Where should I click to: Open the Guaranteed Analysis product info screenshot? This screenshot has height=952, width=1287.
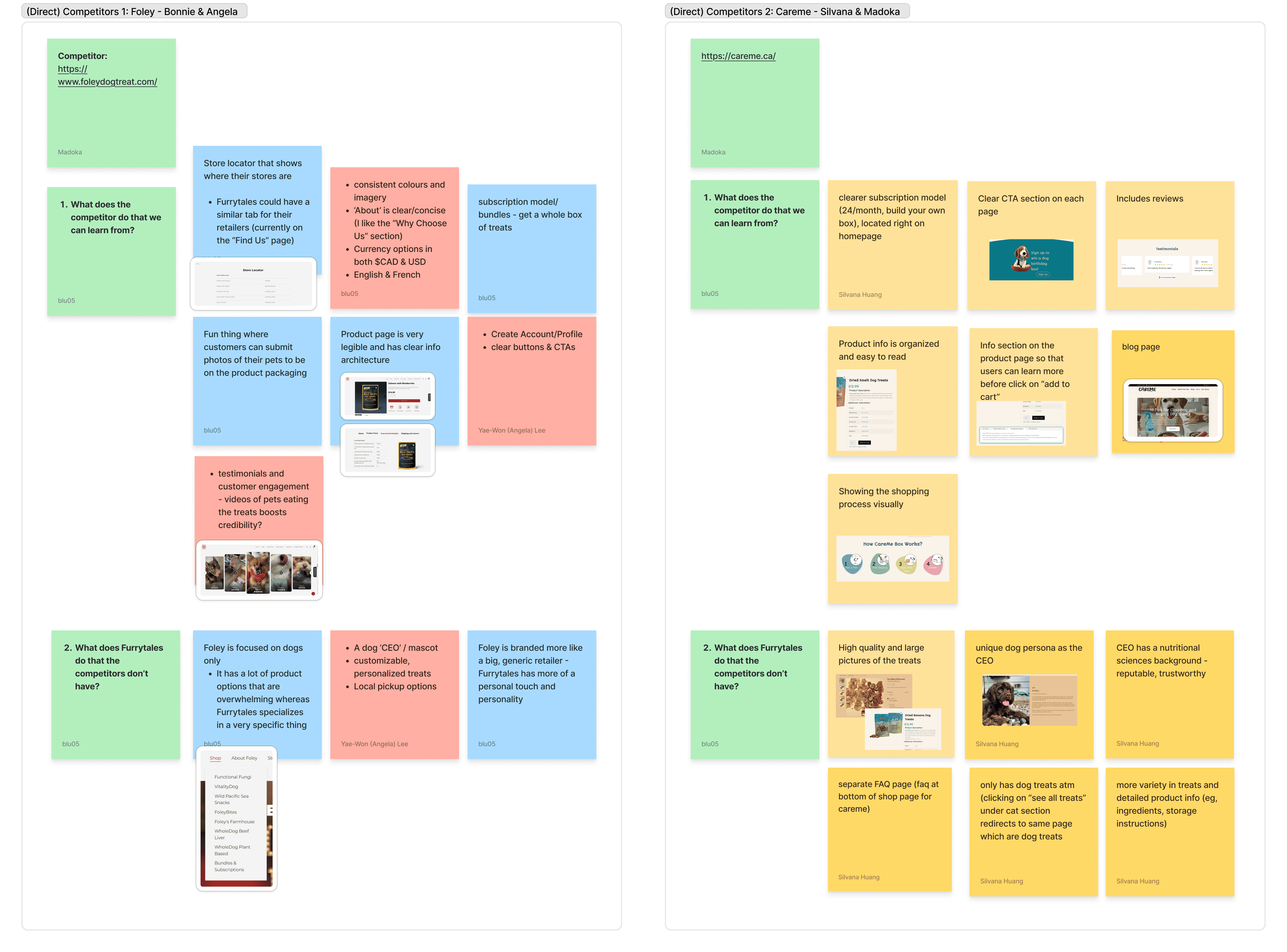click(x=387, y=450)
